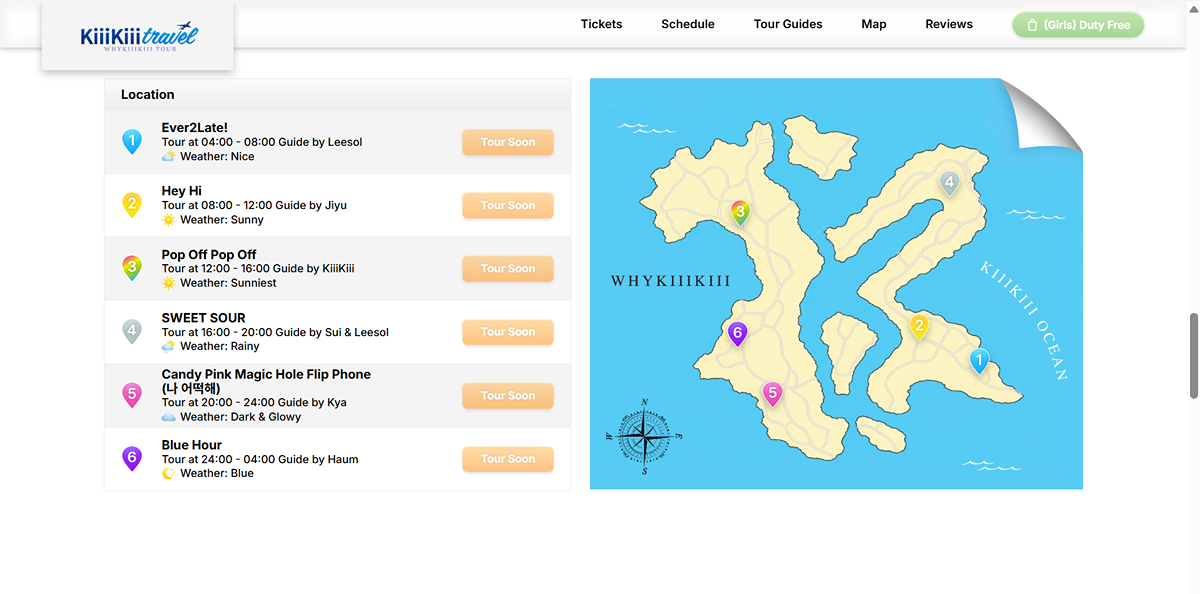
Task: Click pink map pin number 5
Action: coord(772,393)
